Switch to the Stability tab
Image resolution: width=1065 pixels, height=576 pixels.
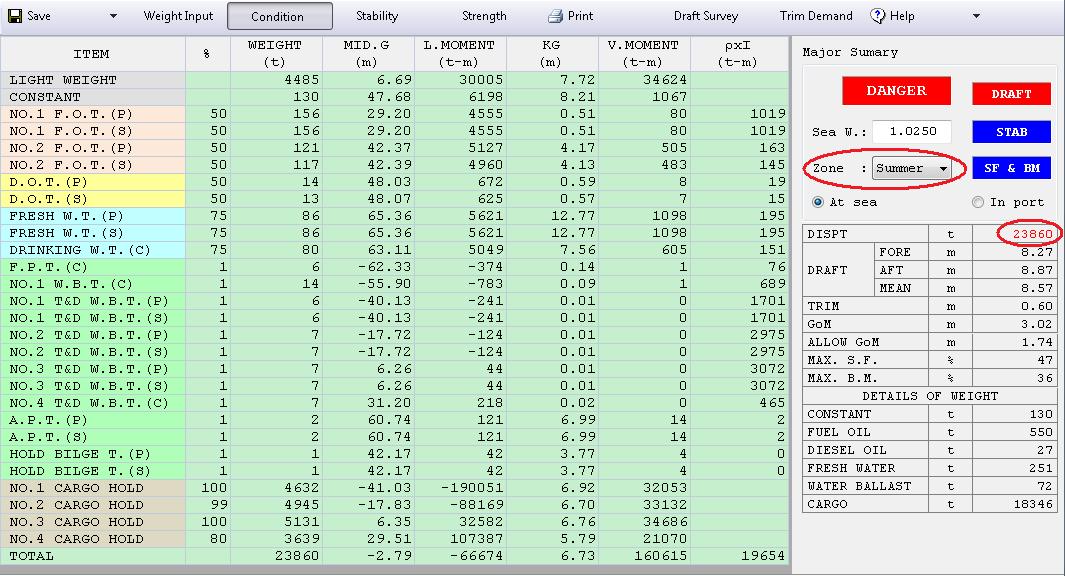coord(377,16)
